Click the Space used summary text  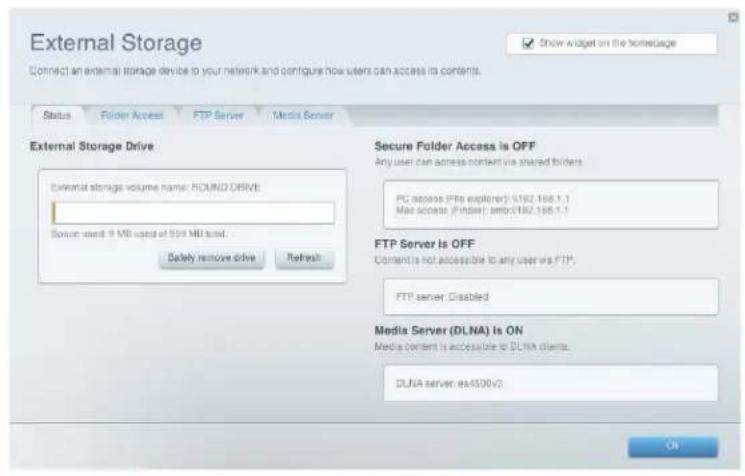pos(139,234)
